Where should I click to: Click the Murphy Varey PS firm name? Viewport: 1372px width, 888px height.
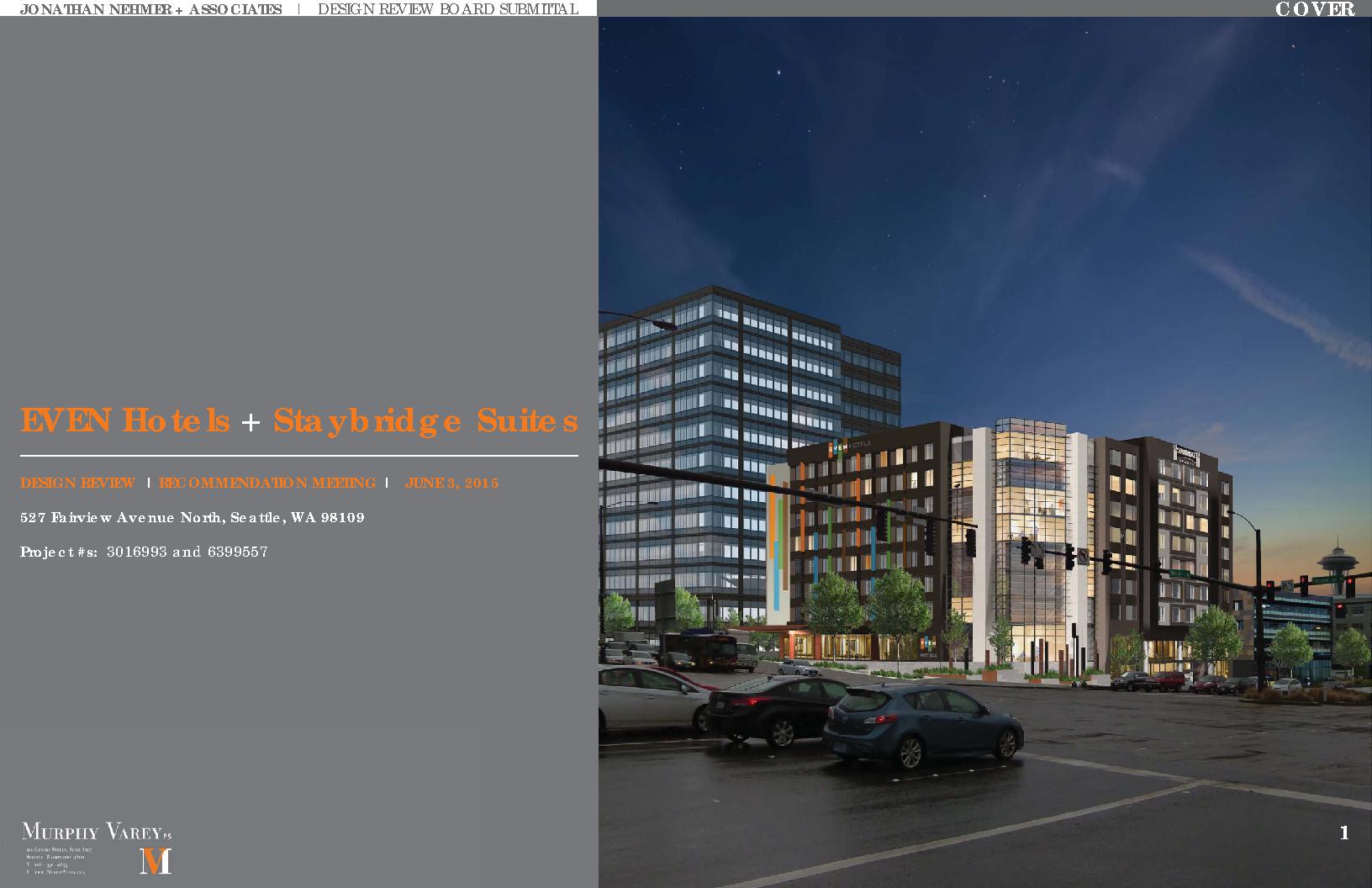(97, 832)
